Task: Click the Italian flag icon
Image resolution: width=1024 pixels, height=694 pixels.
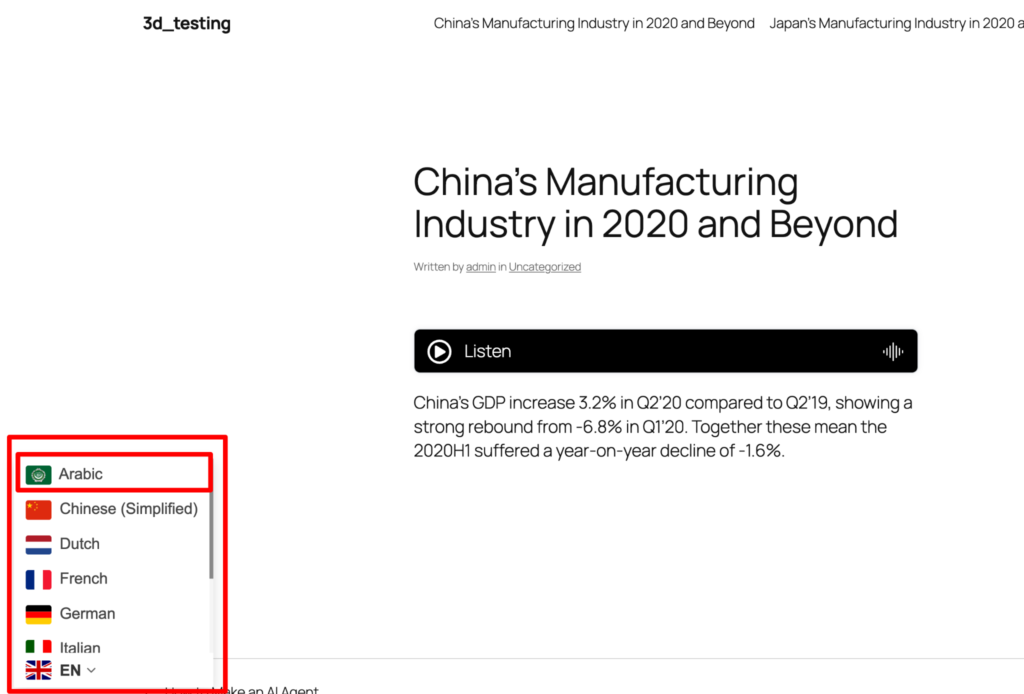Action: coord(39,646)
